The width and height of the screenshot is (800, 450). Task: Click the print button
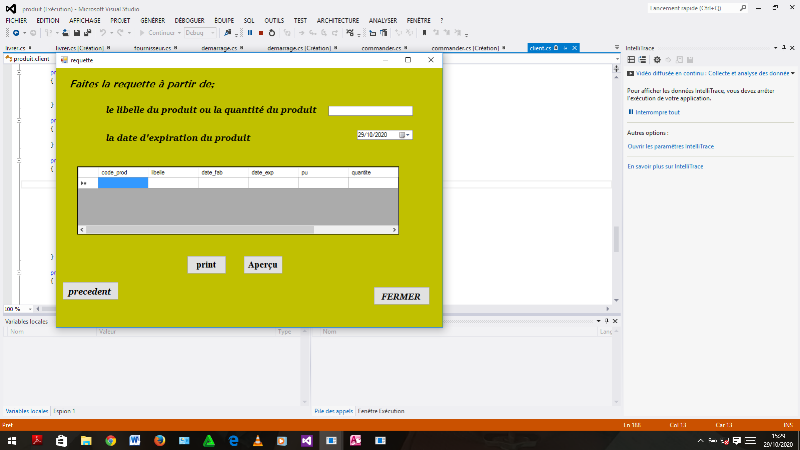click(206, 265)
